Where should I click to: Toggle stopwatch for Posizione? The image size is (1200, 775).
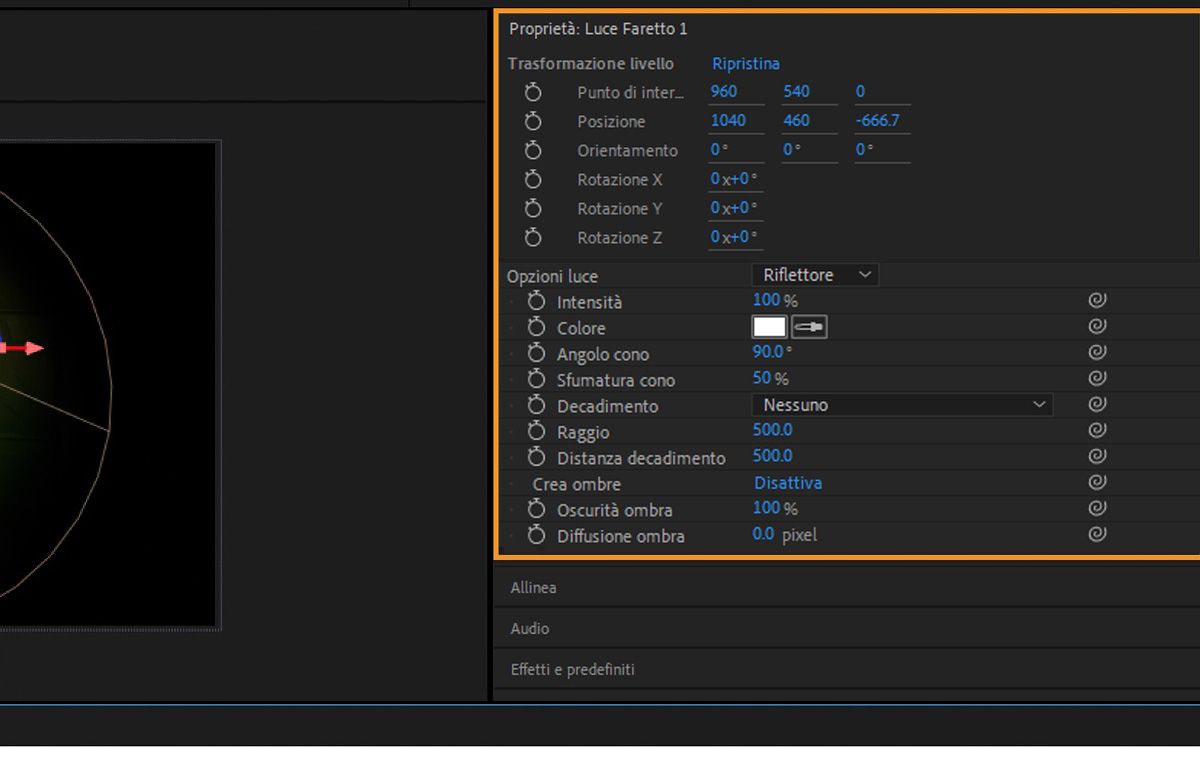pos(533,121)
